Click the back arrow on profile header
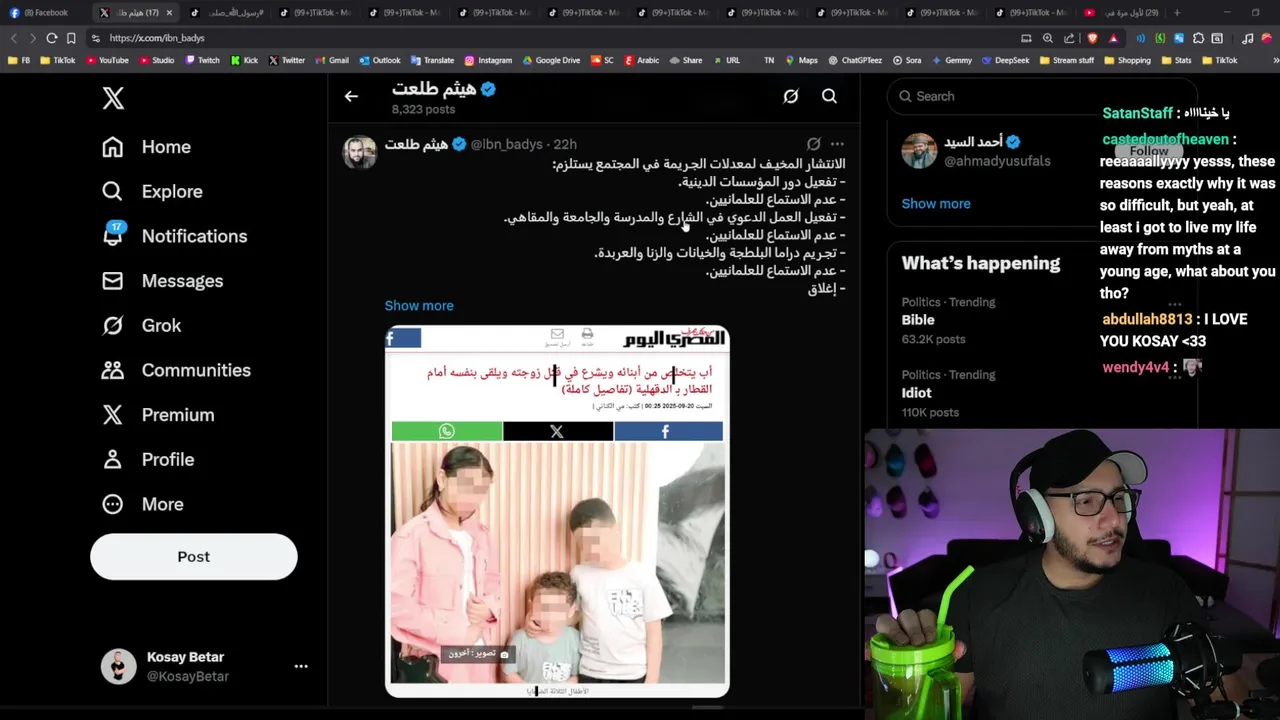The height and width of the screenshot is (720, 1280). tap(351, 96)
